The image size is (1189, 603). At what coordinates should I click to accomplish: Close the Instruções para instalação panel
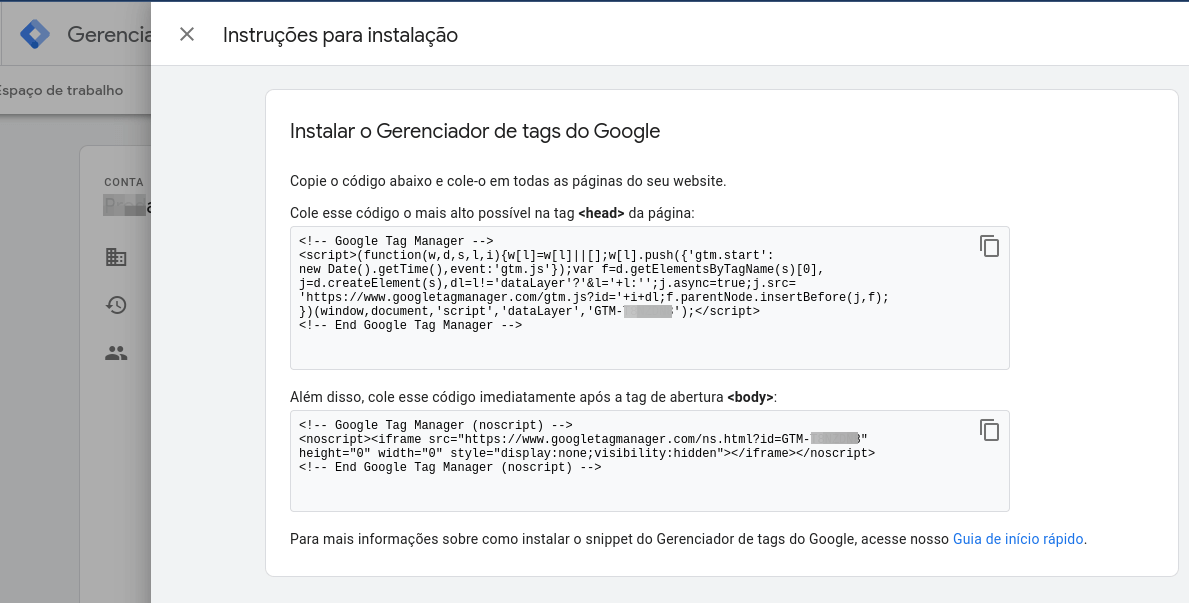click(x=187, y=34)
